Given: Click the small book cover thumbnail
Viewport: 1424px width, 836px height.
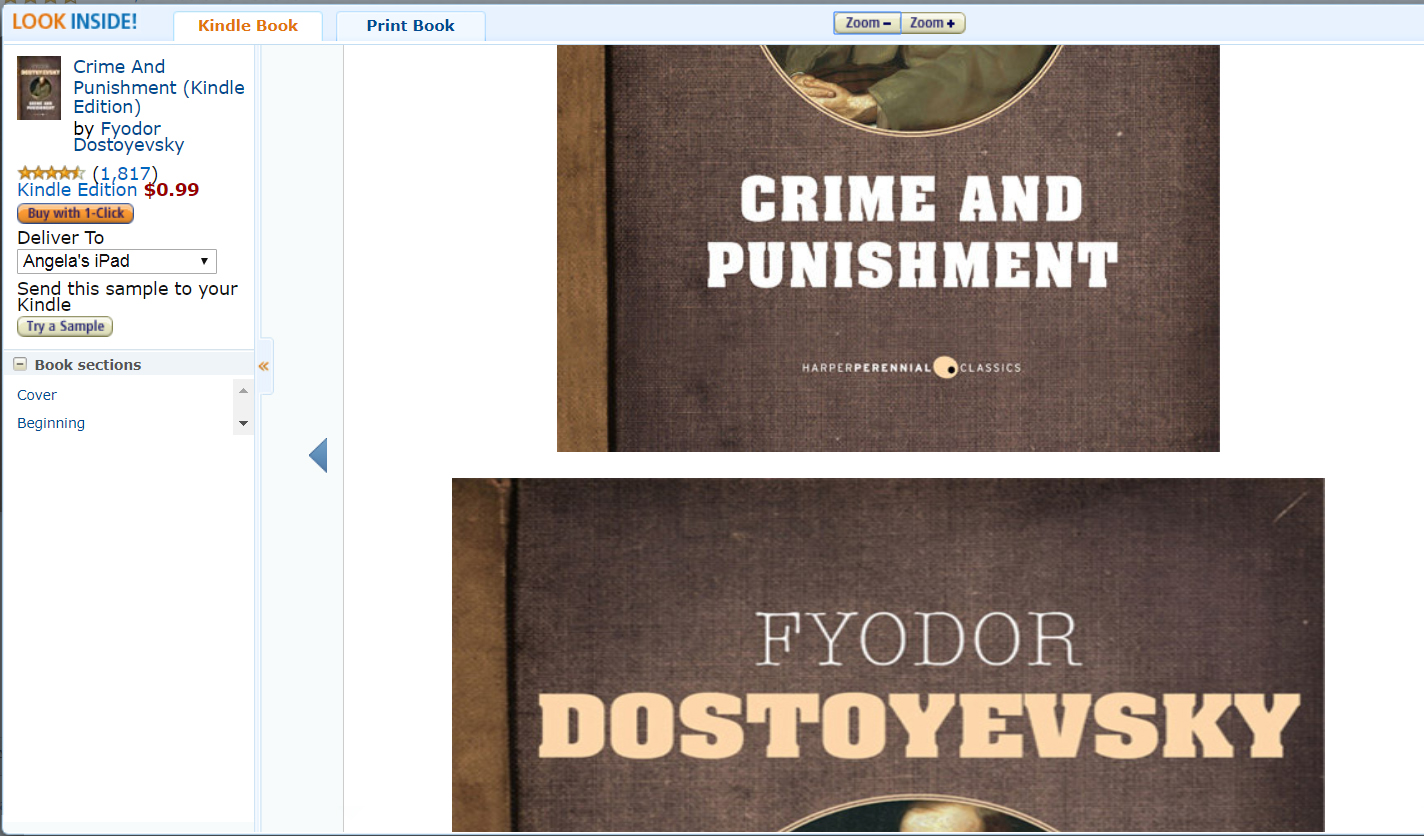Looking at the screenshot, I should 39,88.
